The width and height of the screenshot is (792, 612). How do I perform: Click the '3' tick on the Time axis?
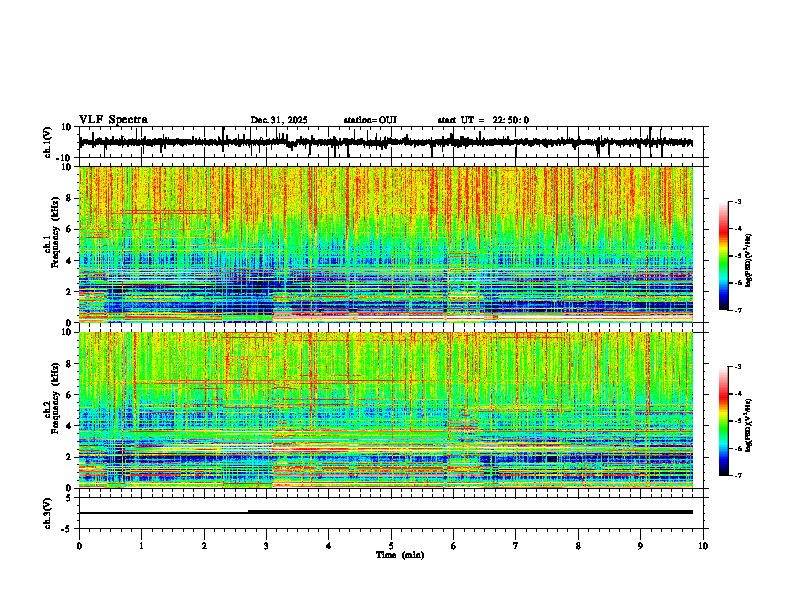pyautogui.click(x=266, y=546)
